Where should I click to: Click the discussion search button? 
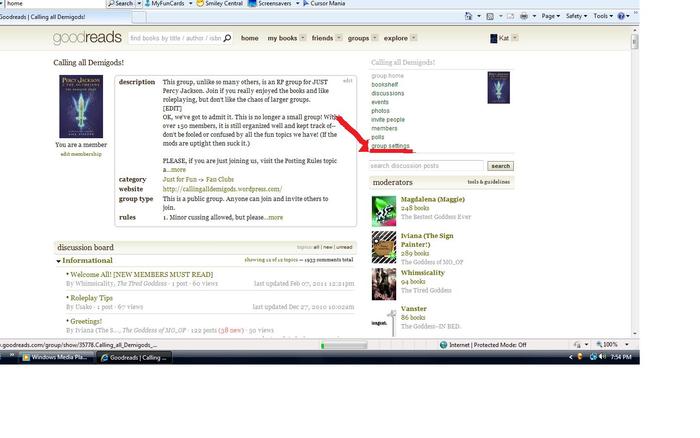500,166
